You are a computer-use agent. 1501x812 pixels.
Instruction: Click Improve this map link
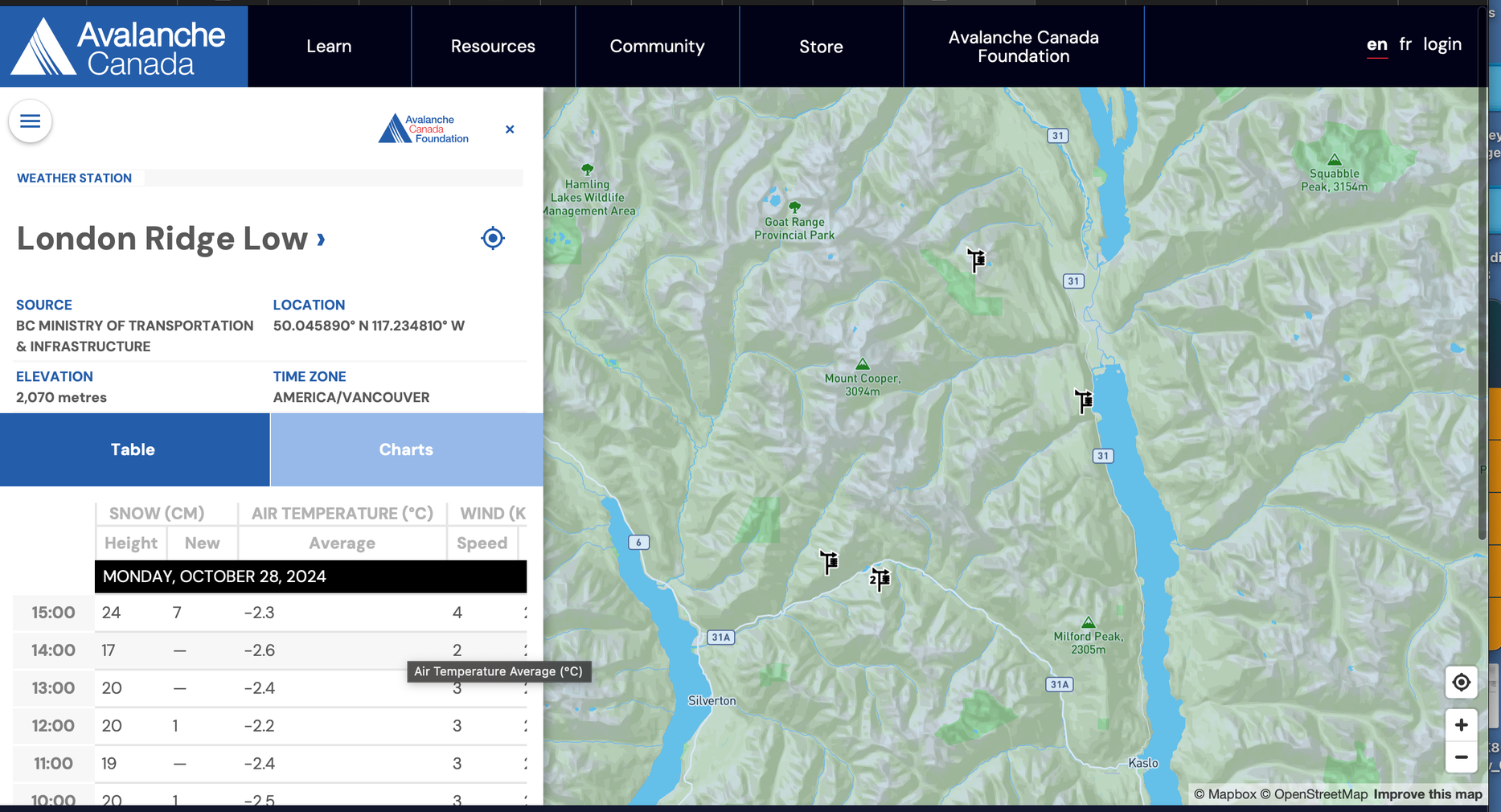tap(1428, 794)
